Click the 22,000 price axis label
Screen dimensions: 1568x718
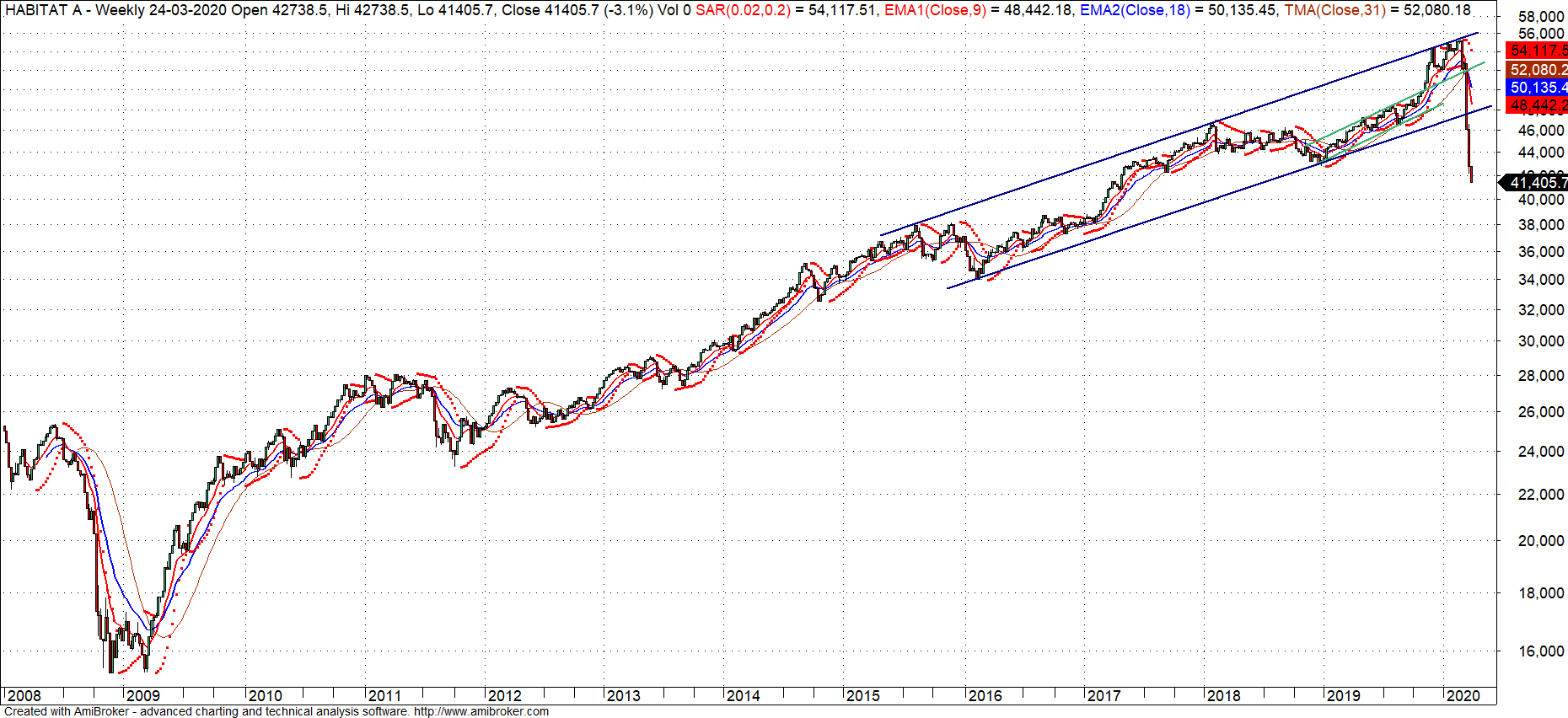1541,495
